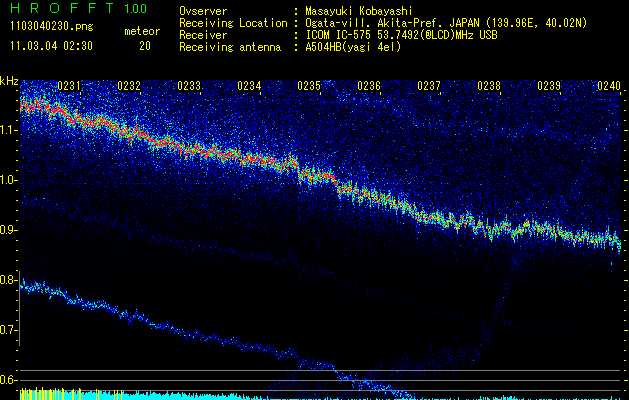Click the 0233 time marker

coord(189,86)
